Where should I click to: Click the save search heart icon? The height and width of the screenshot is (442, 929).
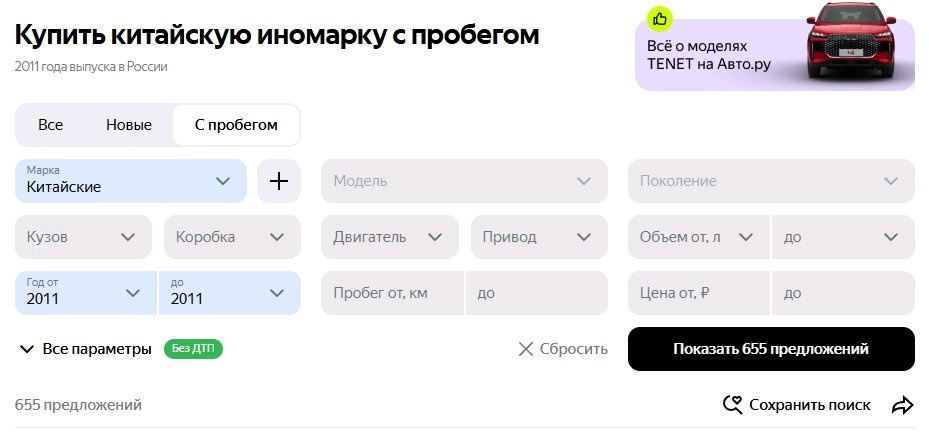pos(733,405)
